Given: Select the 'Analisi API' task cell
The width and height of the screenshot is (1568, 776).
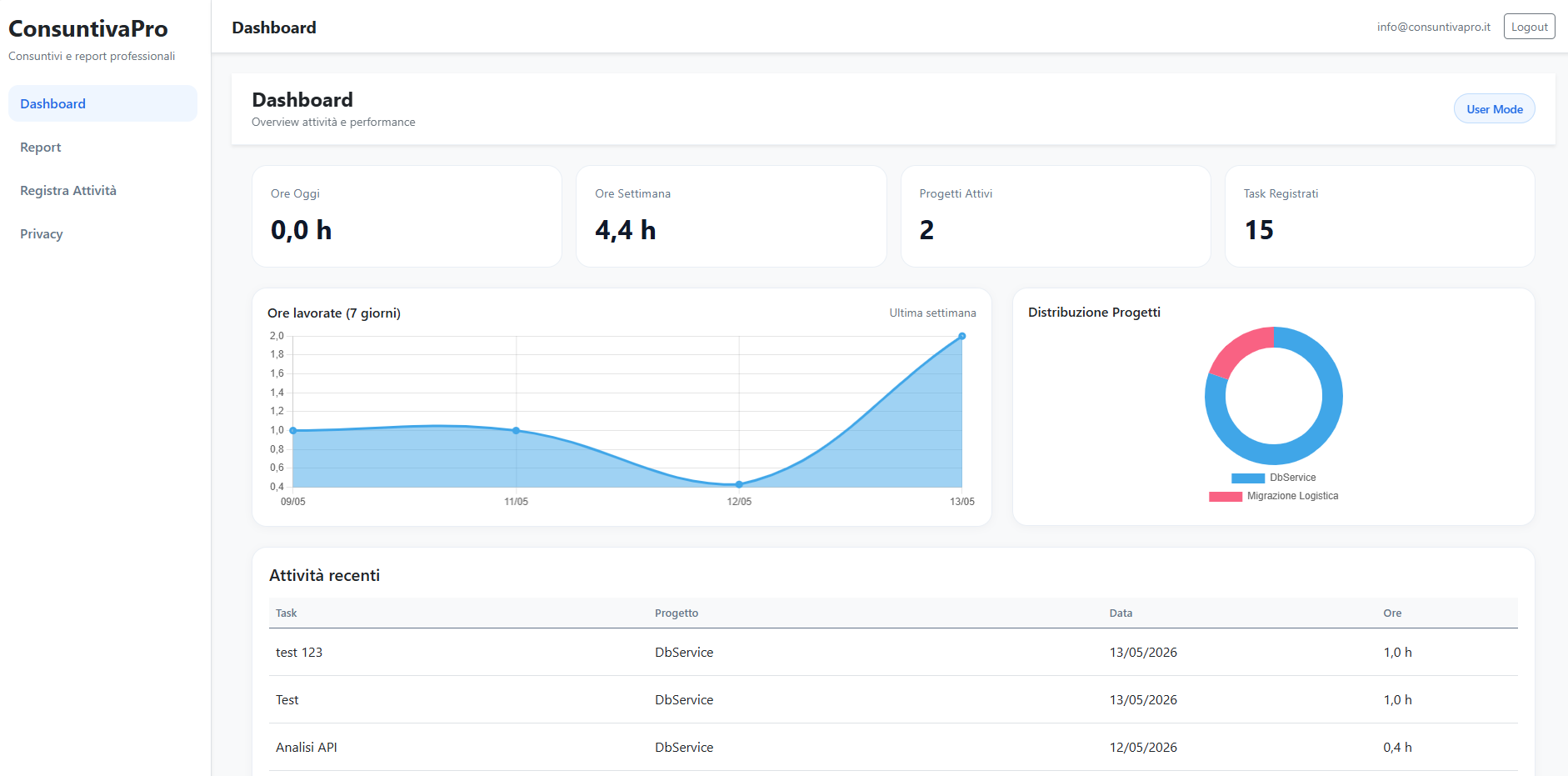Looking at the screenshot, I should 307,747.
